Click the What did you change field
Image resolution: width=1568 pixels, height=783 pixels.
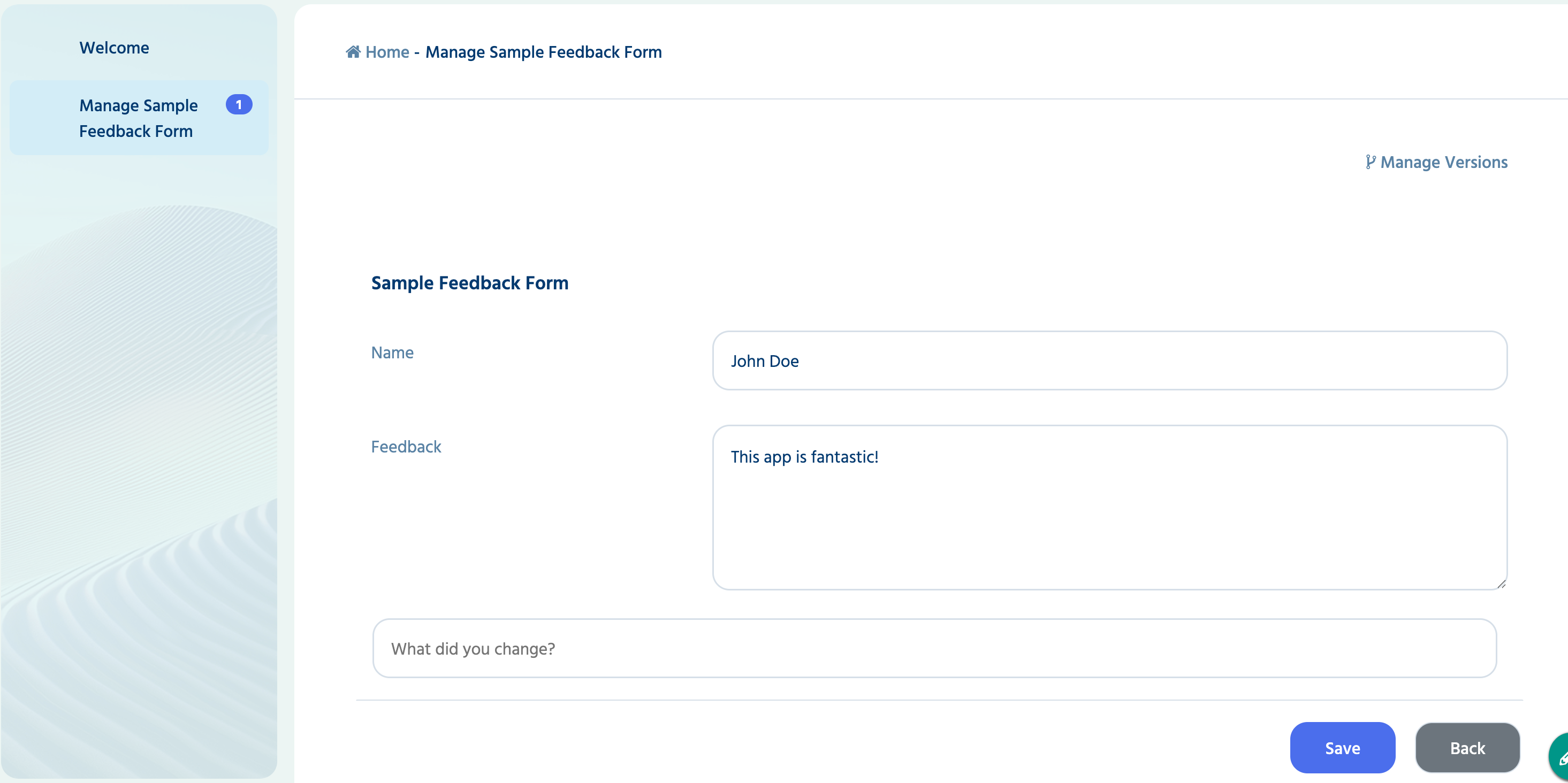pos(934,649)
